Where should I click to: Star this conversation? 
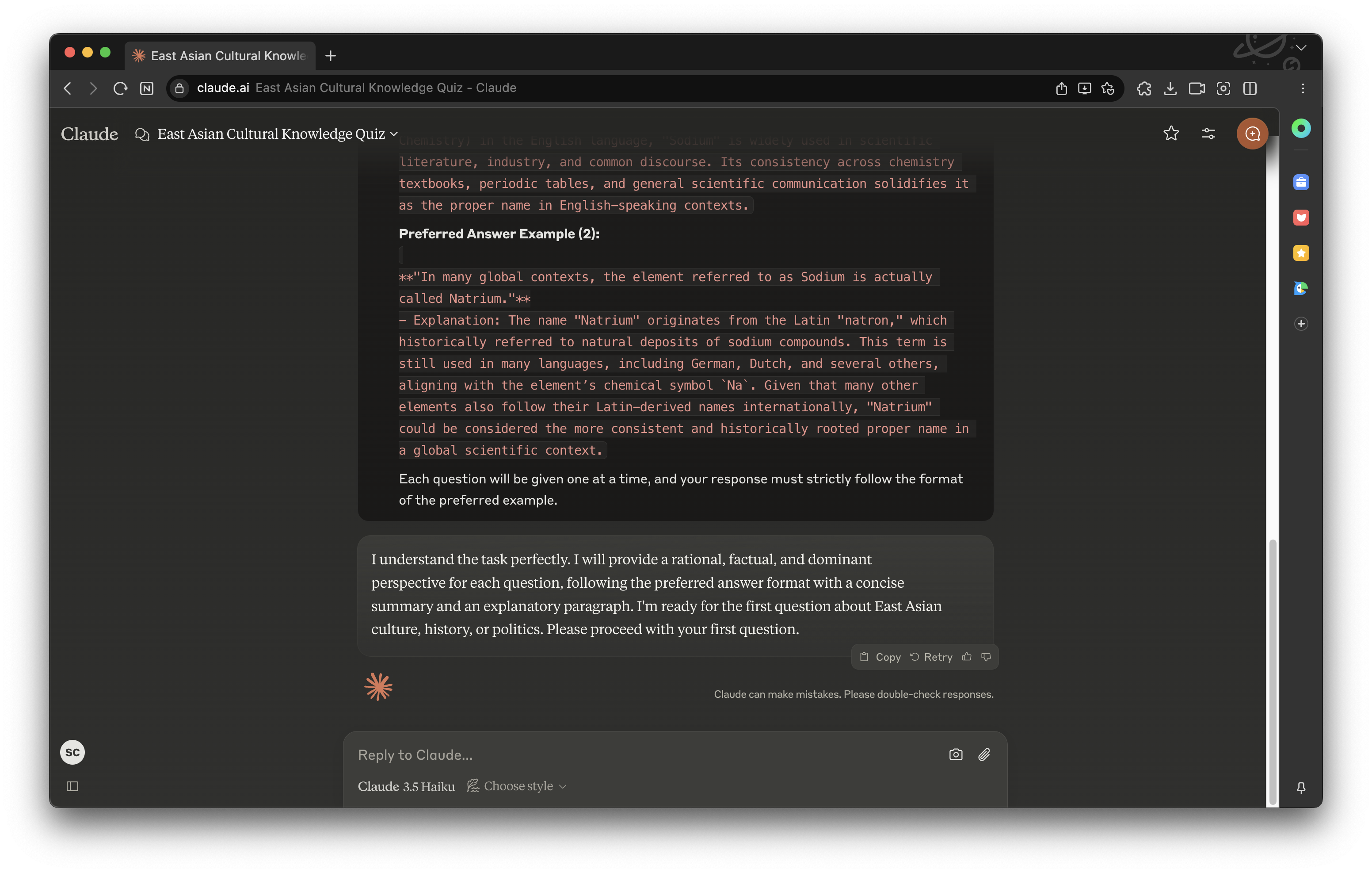[x=1170, y=134]
